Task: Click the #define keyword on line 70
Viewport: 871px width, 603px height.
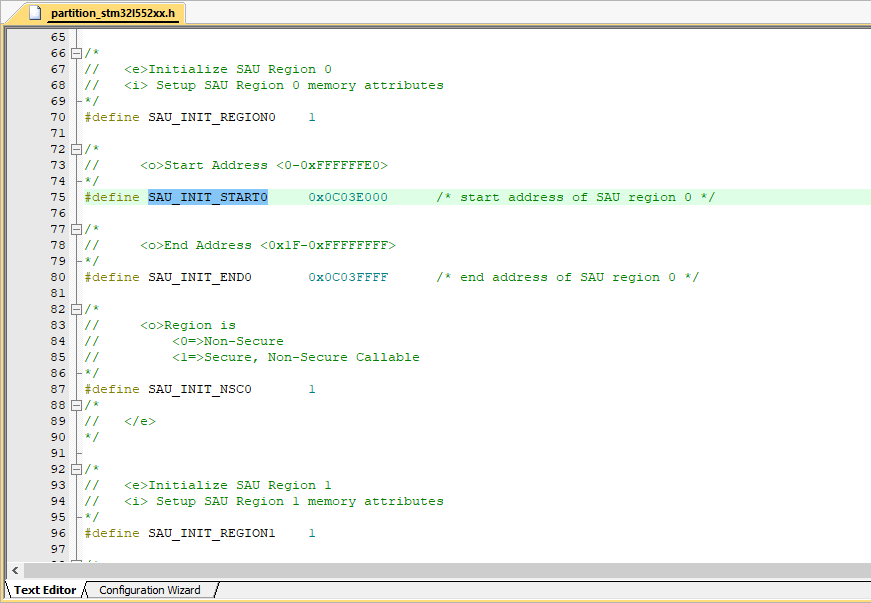Action: pos(112,117)
